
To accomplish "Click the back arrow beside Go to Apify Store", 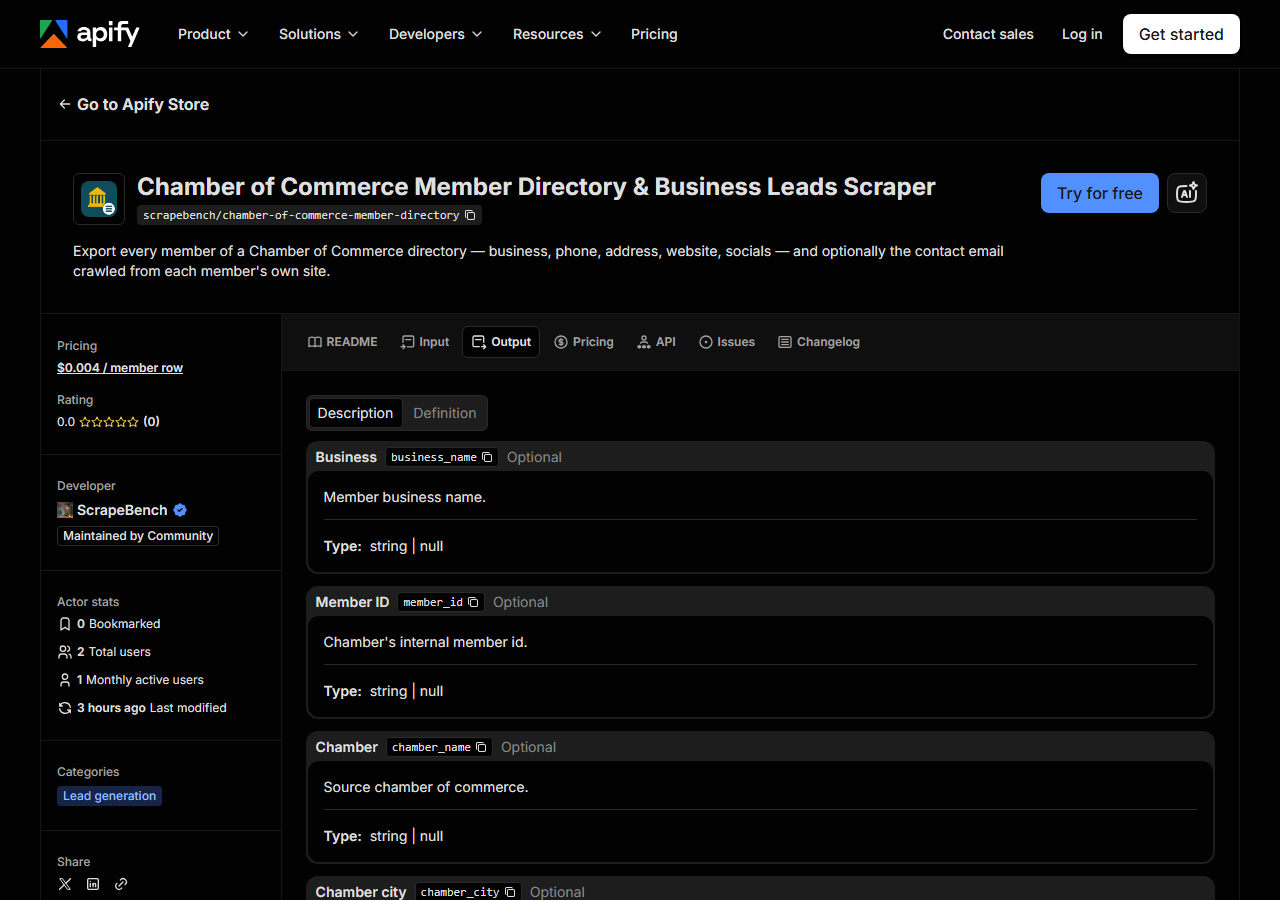I will [65, 104].
